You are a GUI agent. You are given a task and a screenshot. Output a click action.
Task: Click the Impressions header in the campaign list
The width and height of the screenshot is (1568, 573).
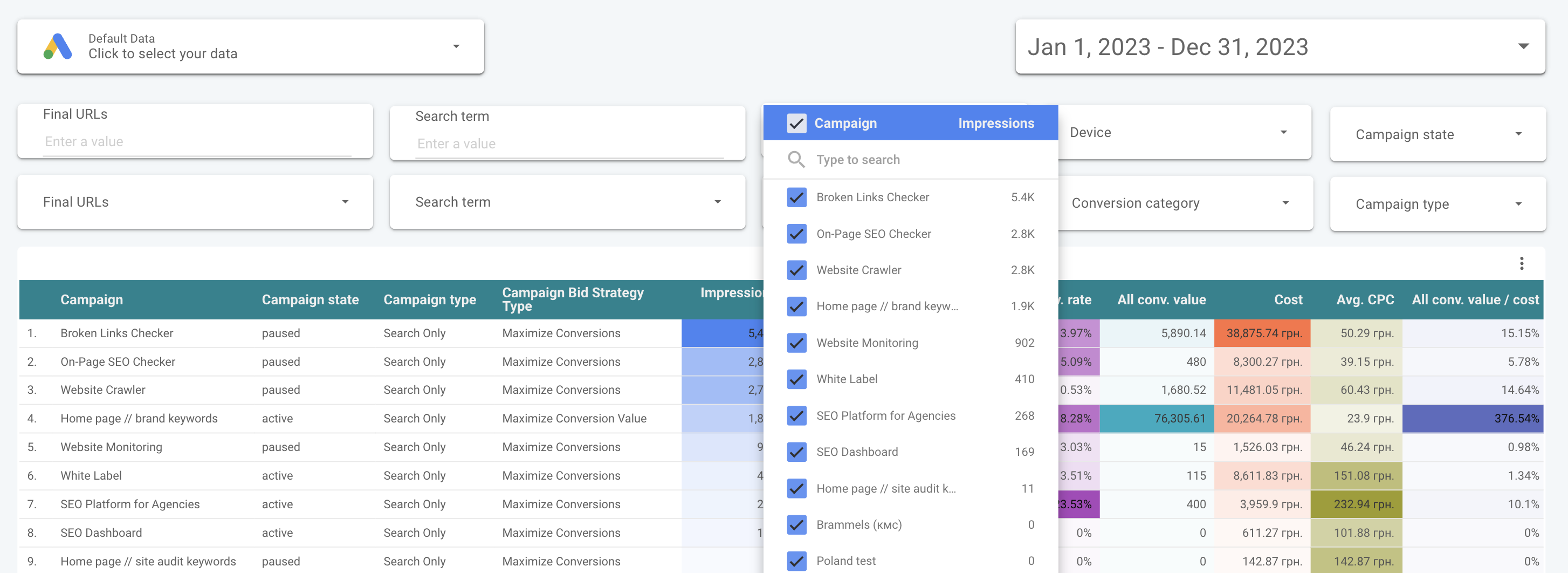[996, 123]
